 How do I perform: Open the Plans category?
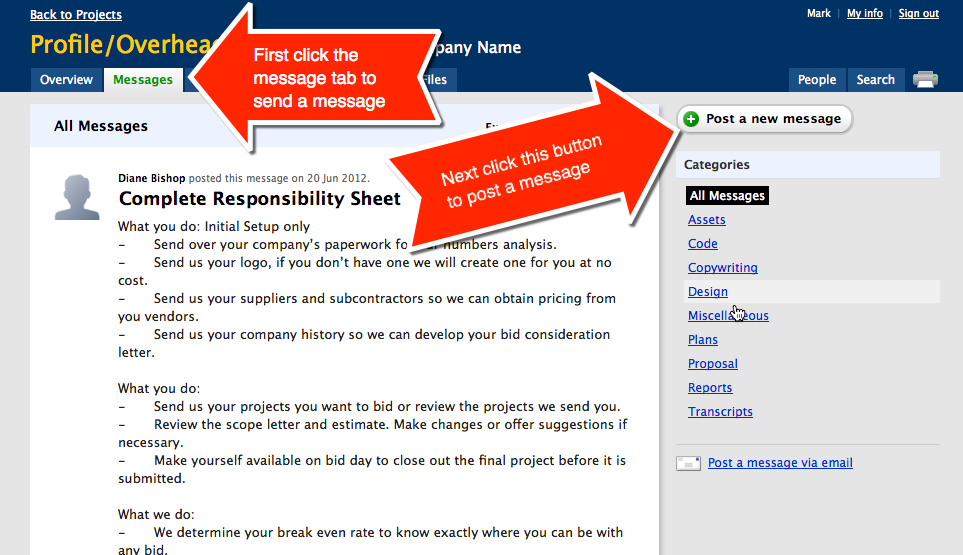703,340
